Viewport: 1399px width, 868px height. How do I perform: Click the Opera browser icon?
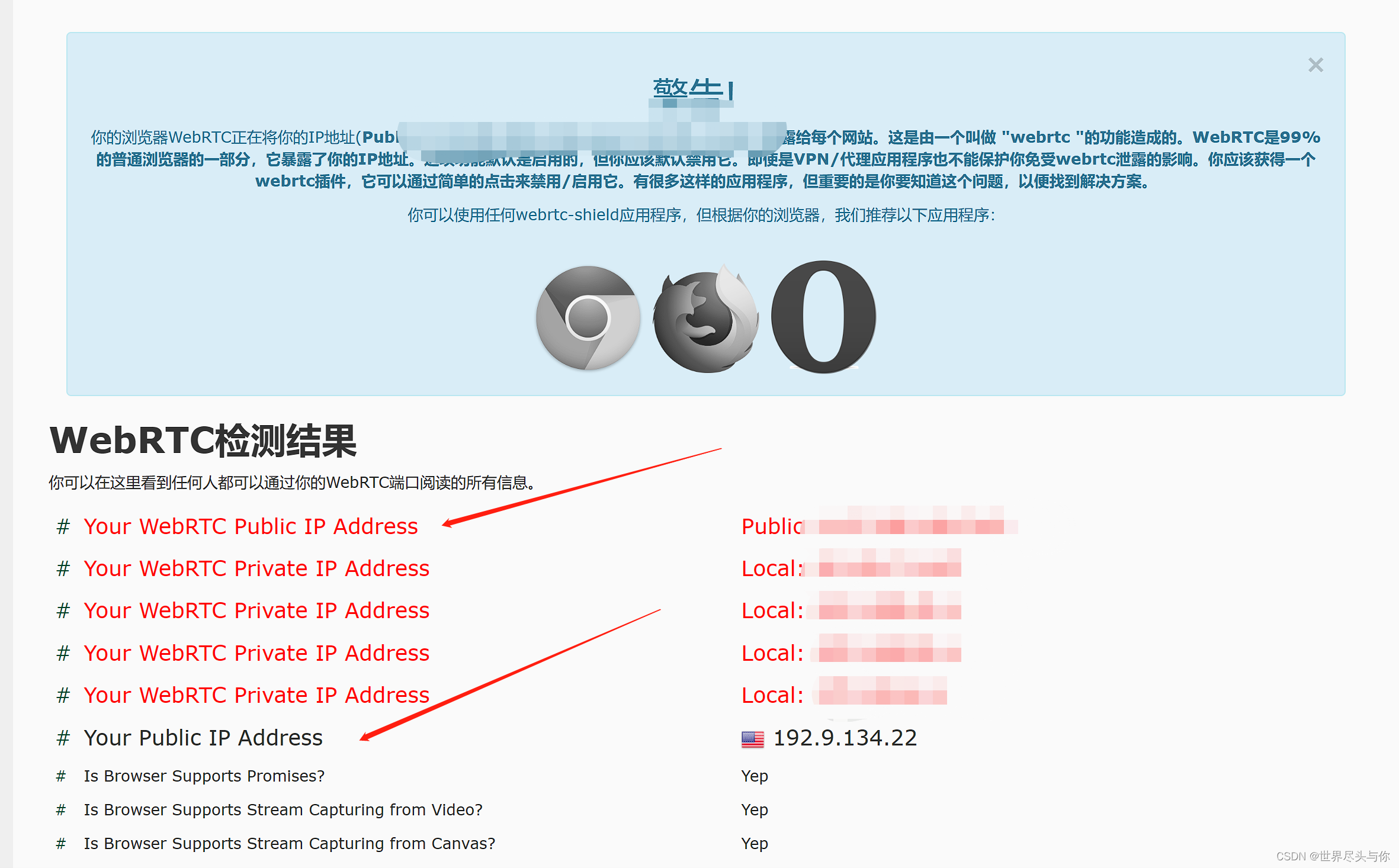(823, 317)
